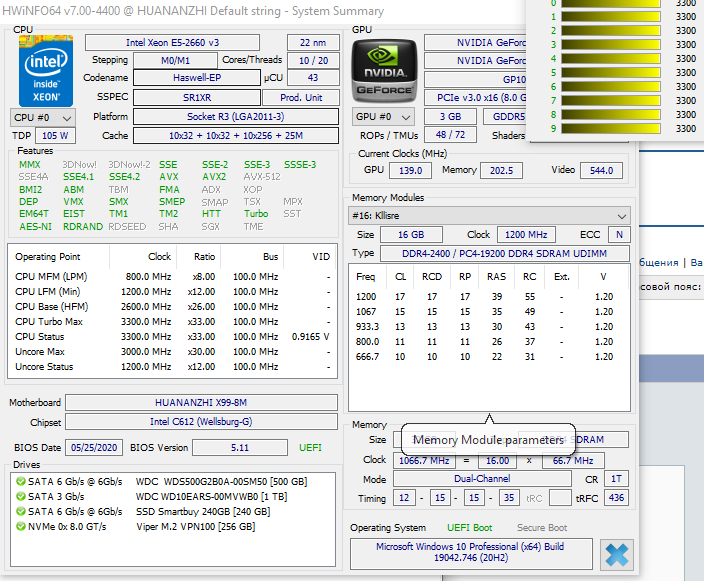
Task: Click the status icon beside the Viper M.2 NVMe drive
Action: pyautogui.click(x=21, y=526)
